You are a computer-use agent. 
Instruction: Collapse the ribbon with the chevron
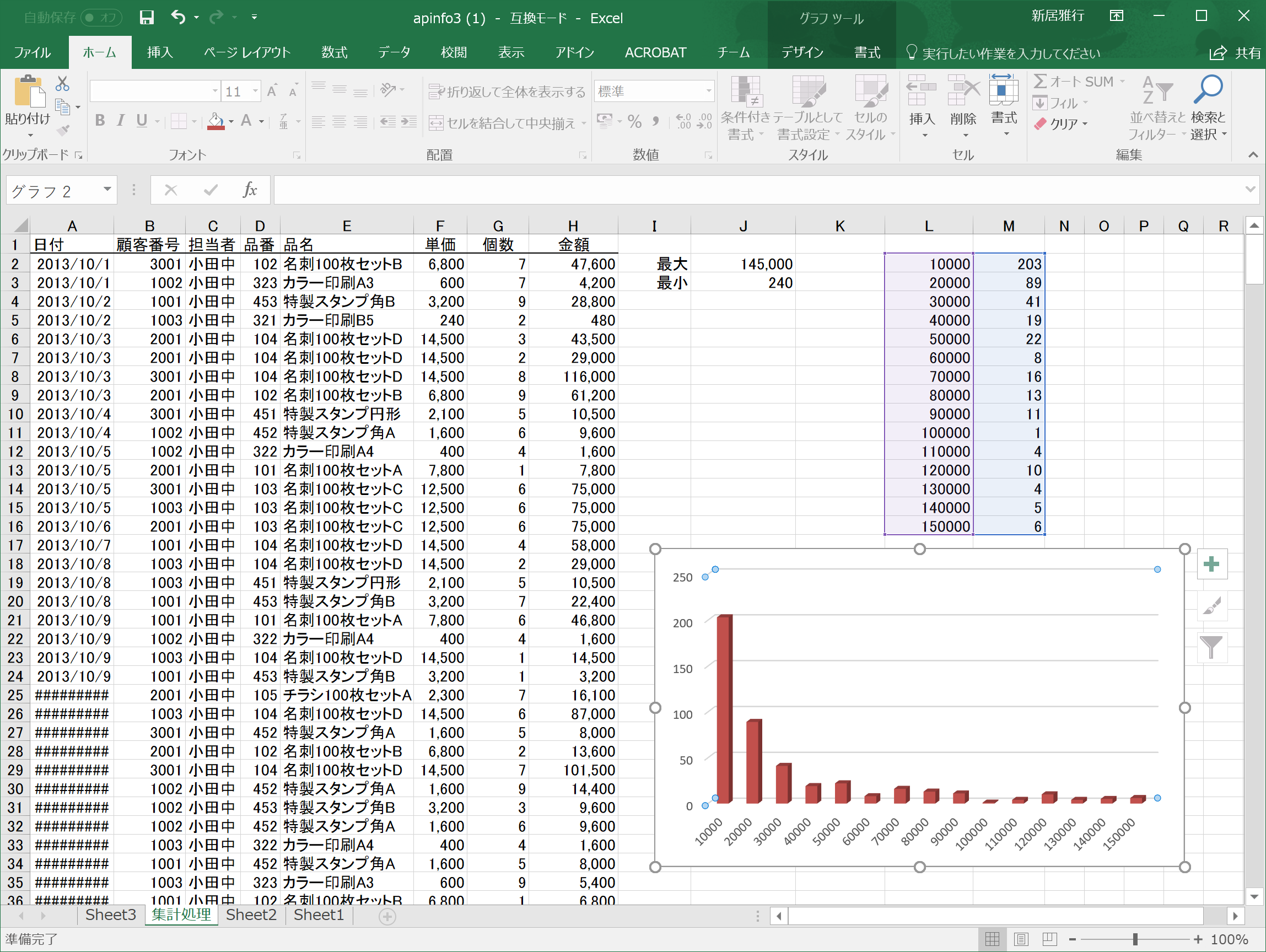[x=1253, y=154]
